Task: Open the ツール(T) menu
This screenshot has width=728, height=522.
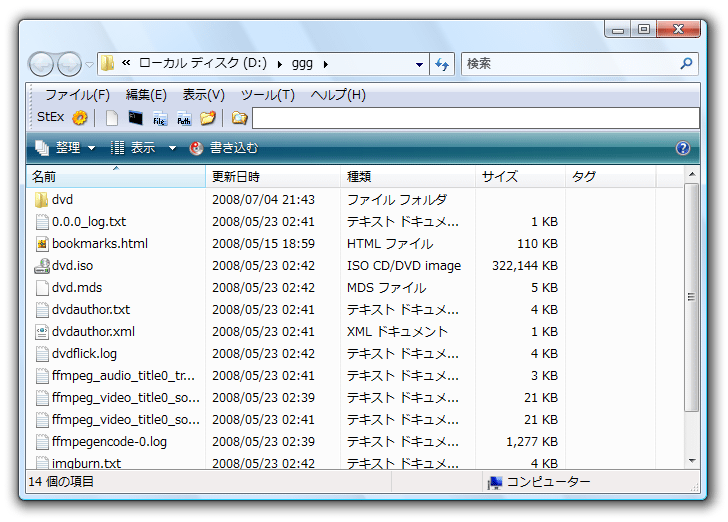Action: [x=268, y=95]
